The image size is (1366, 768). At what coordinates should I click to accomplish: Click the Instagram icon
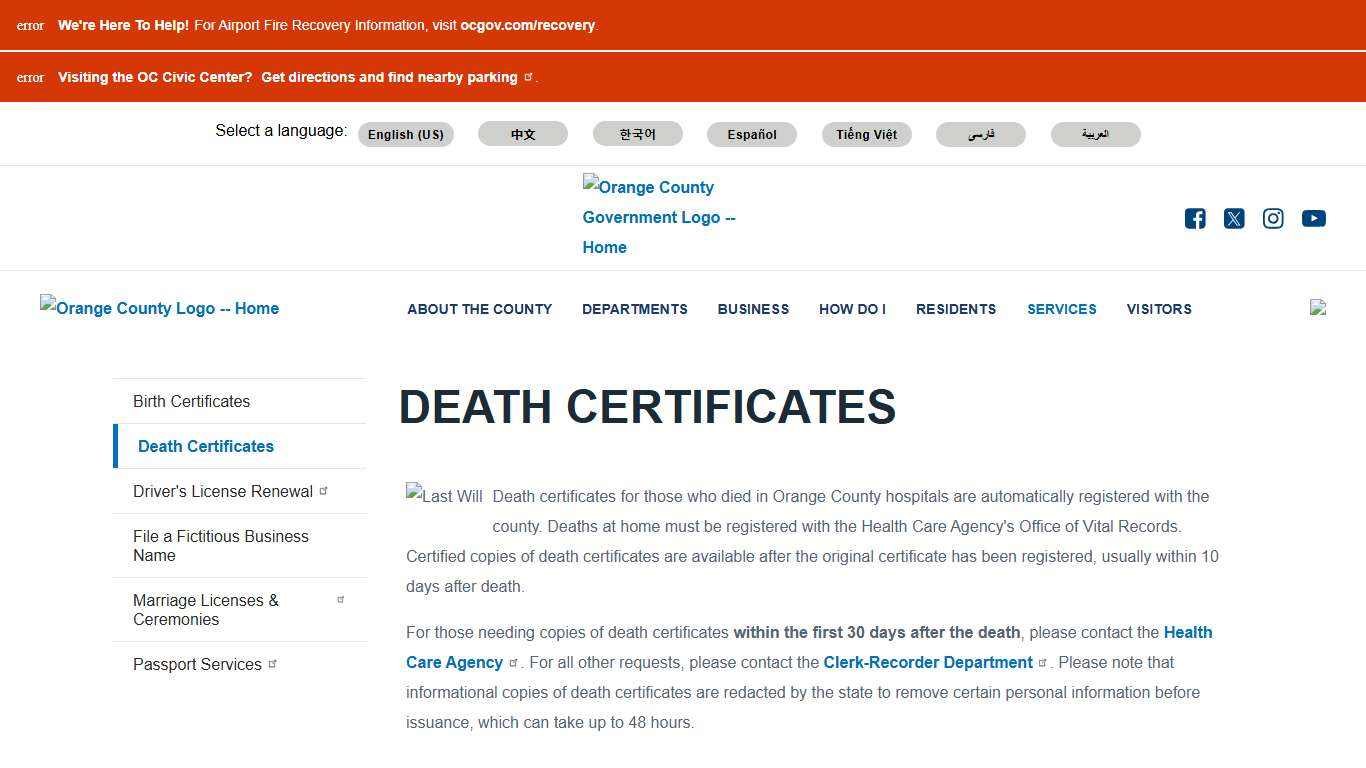point(1273,218)
